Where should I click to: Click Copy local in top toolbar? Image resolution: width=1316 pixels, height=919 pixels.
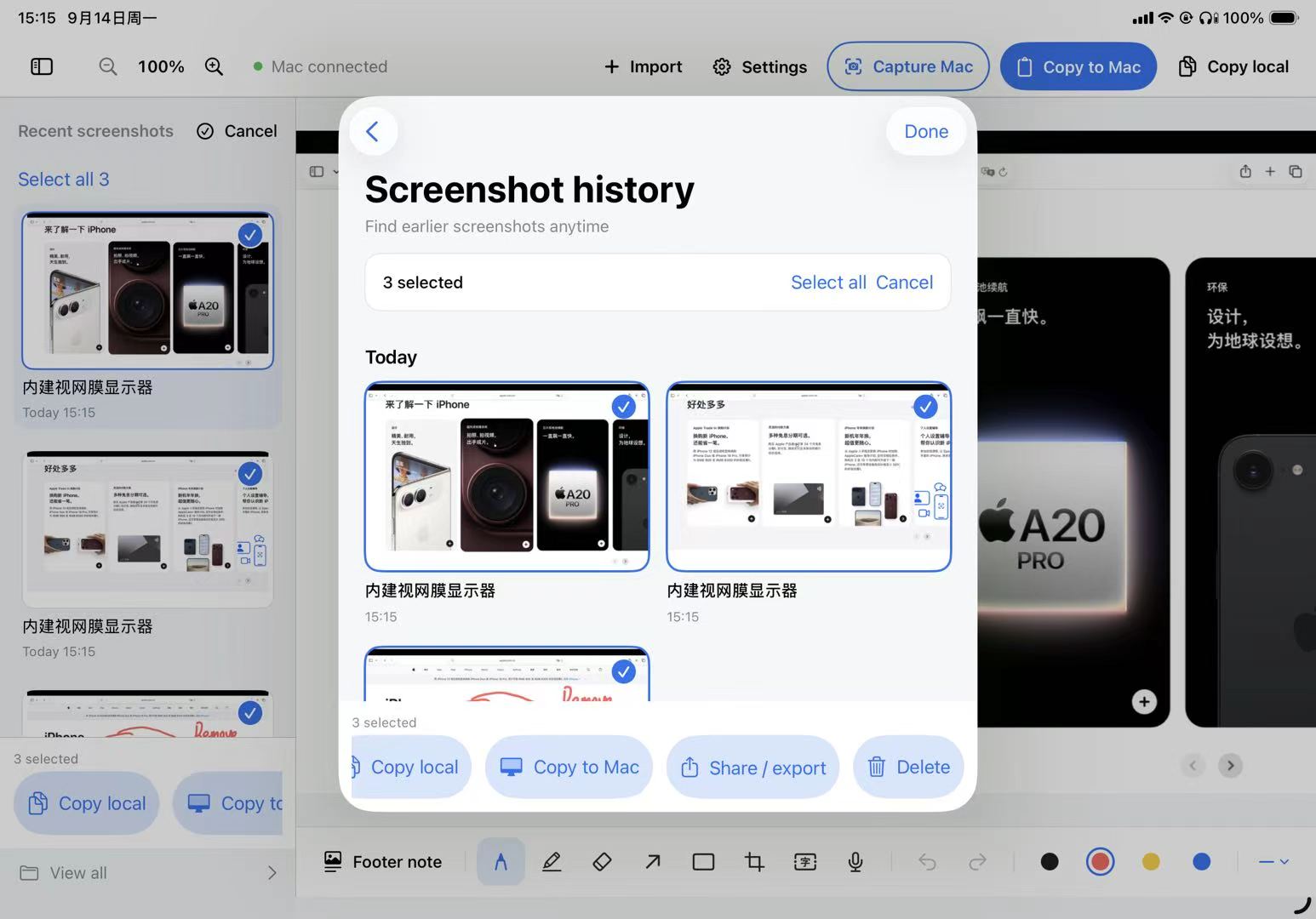1233,66
